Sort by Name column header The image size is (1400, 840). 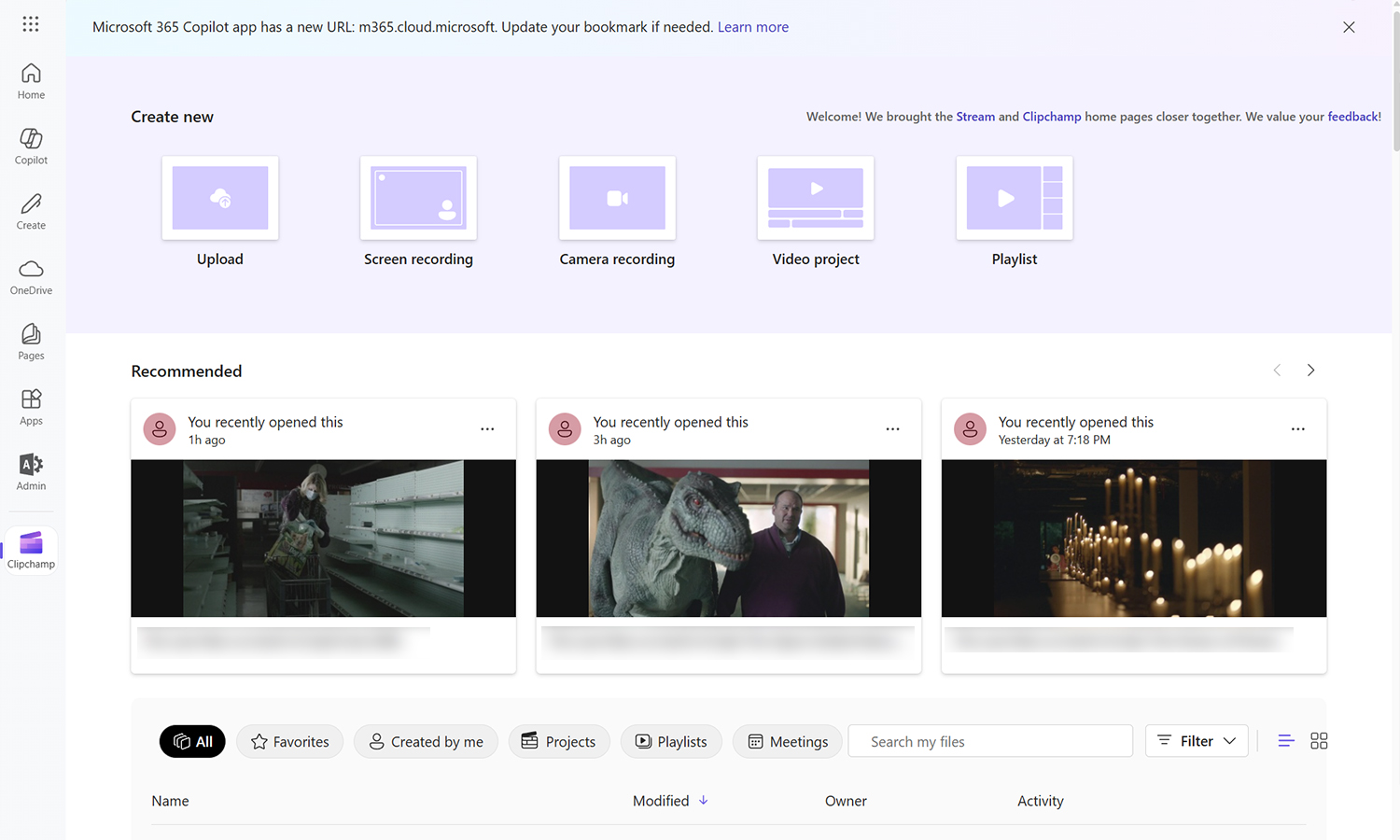pos(170,801)
